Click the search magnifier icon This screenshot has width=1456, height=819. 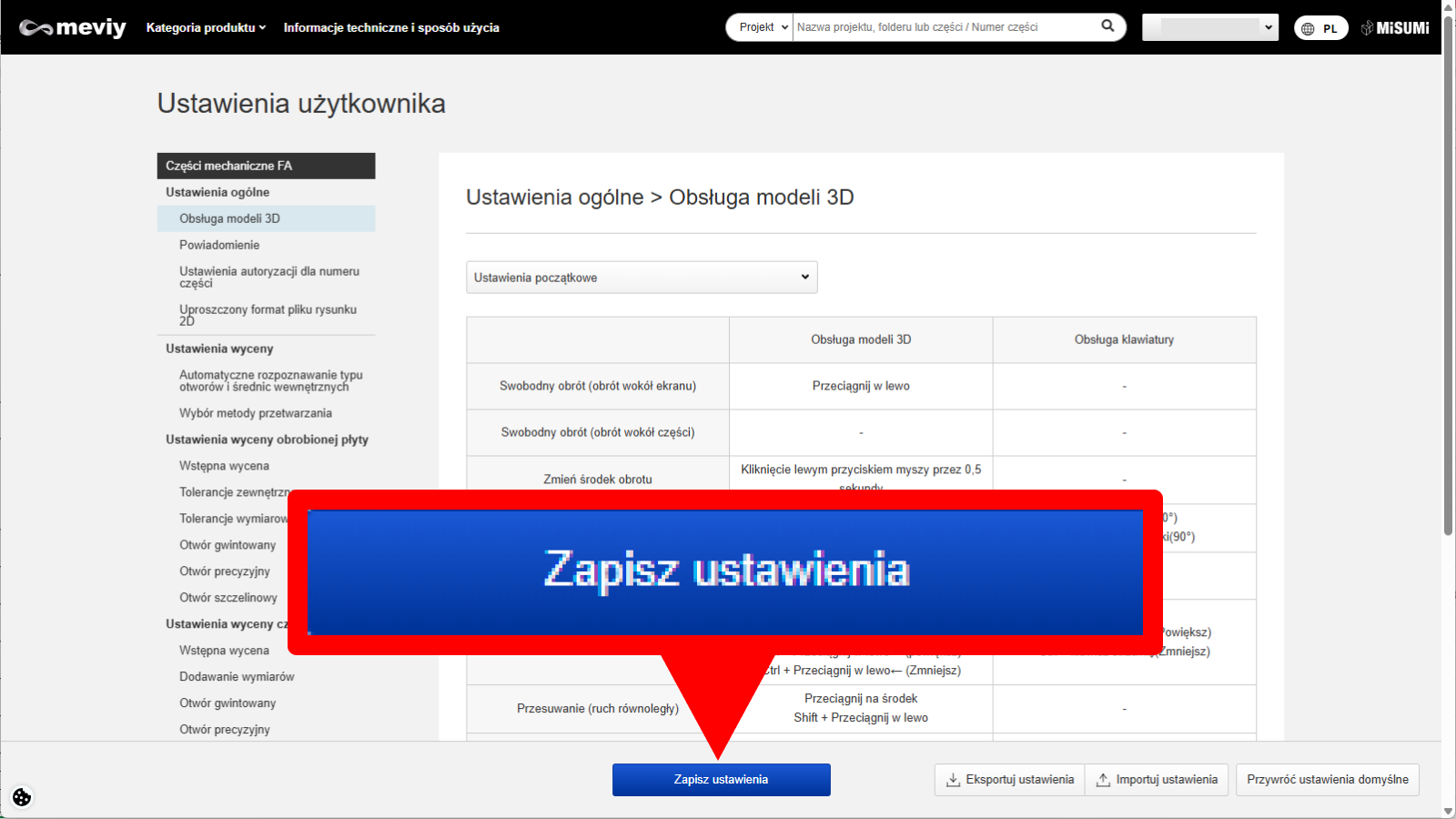pyautogui.click(x=1107, y=26)
